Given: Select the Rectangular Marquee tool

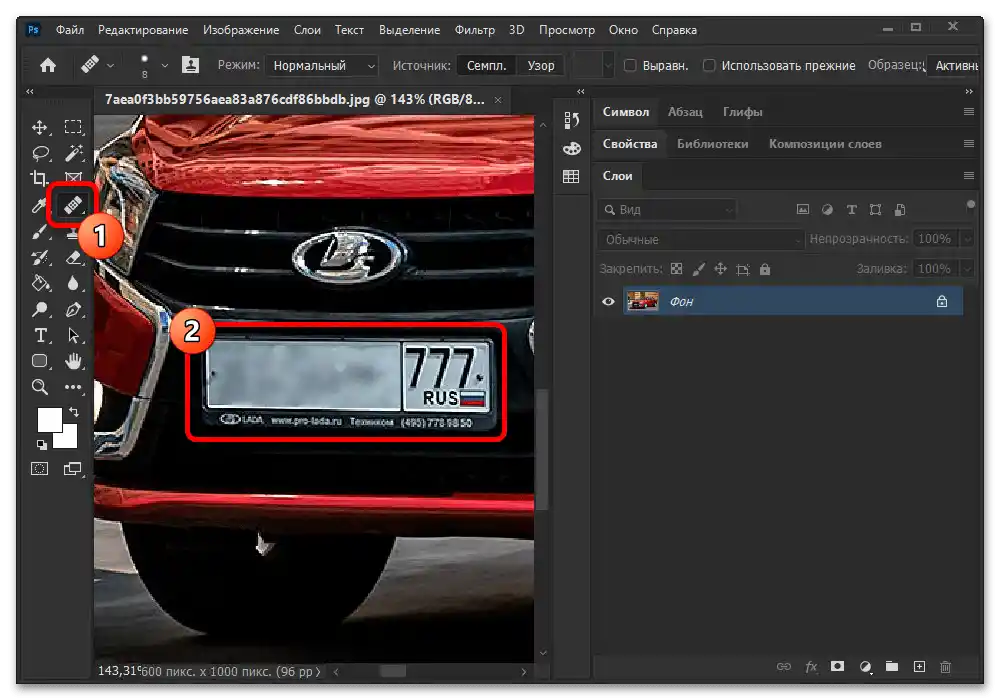Looking at the screenshot, I should pos(73,128).
